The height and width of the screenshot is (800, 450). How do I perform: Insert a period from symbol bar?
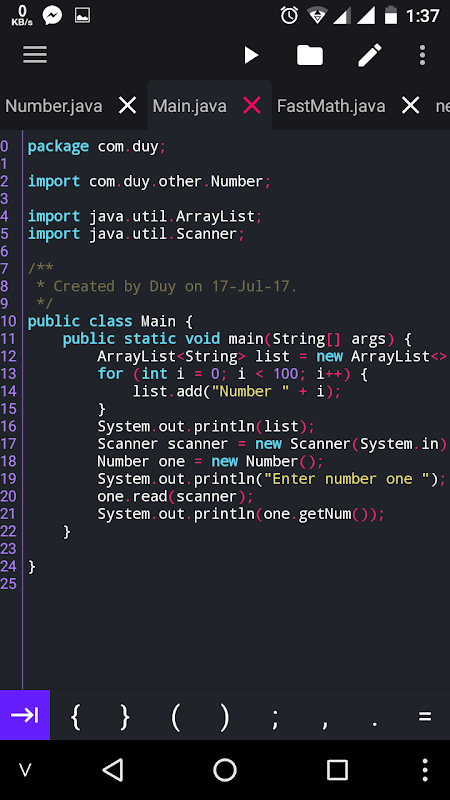375,722
